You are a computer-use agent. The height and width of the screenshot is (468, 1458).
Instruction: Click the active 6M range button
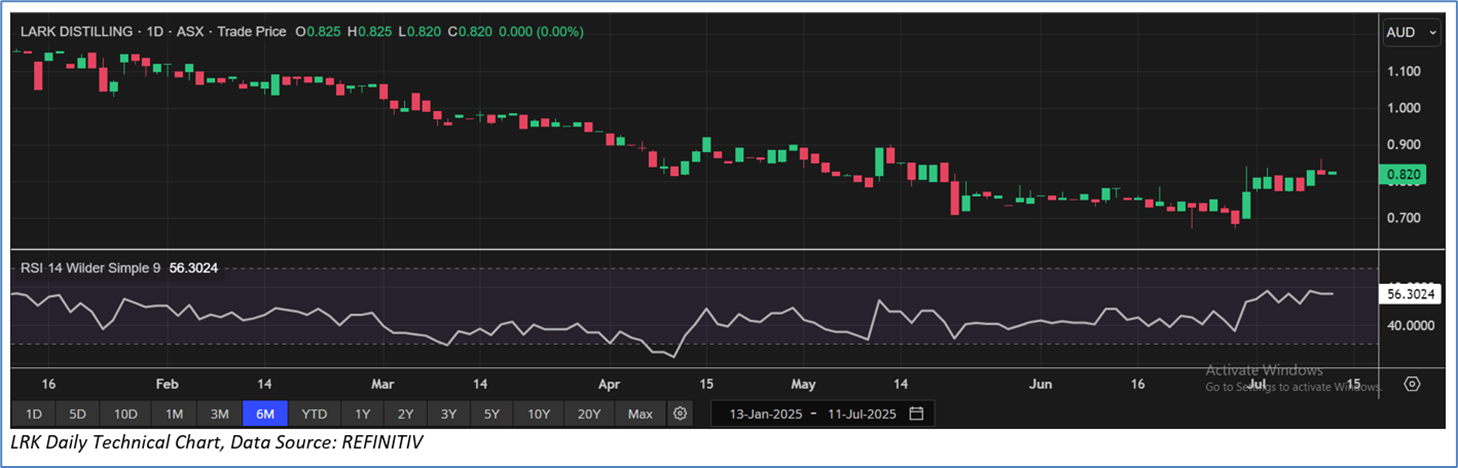click(265, 414)
